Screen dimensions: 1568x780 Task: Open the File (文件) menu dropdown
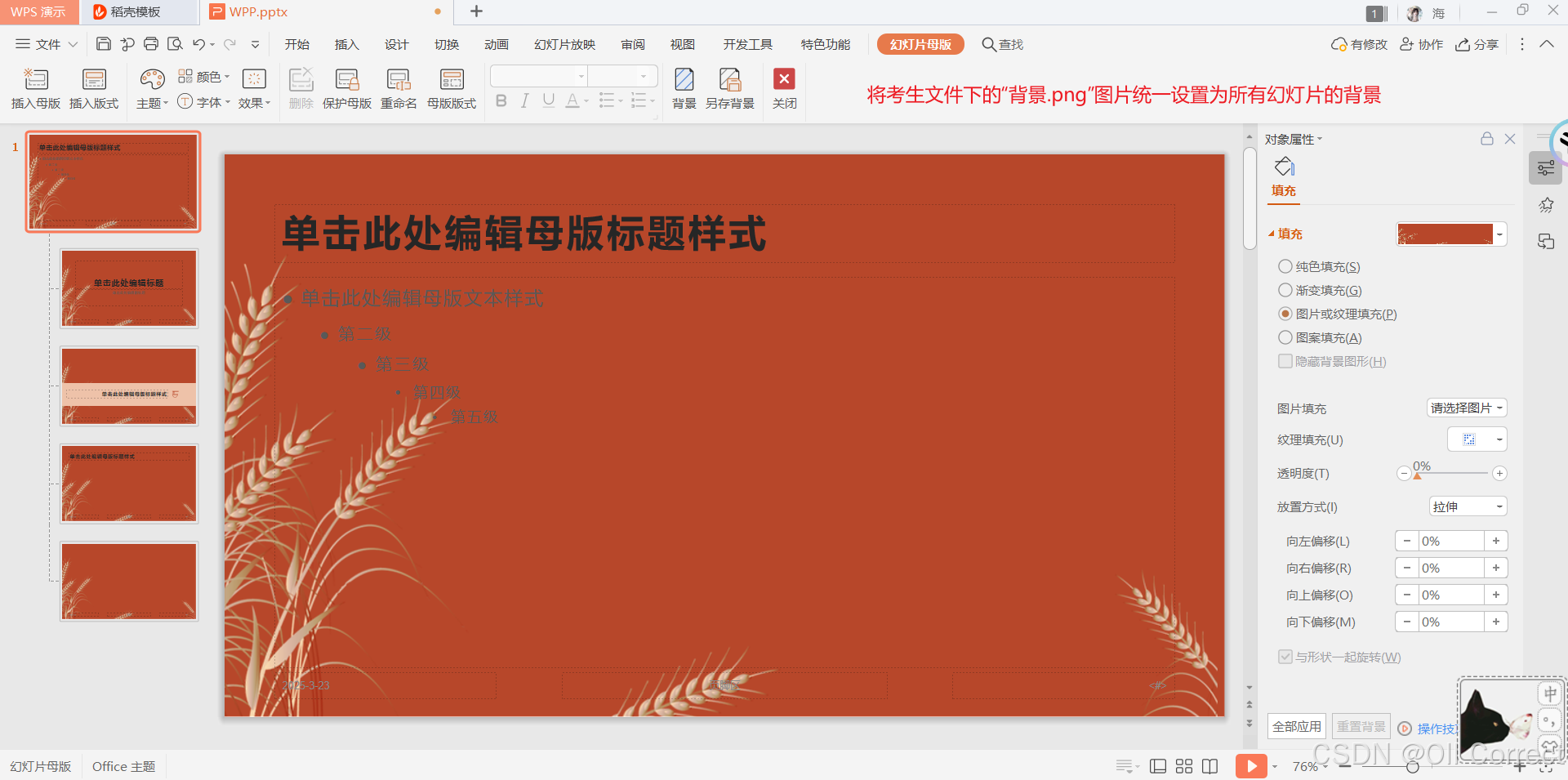point(47,44)
